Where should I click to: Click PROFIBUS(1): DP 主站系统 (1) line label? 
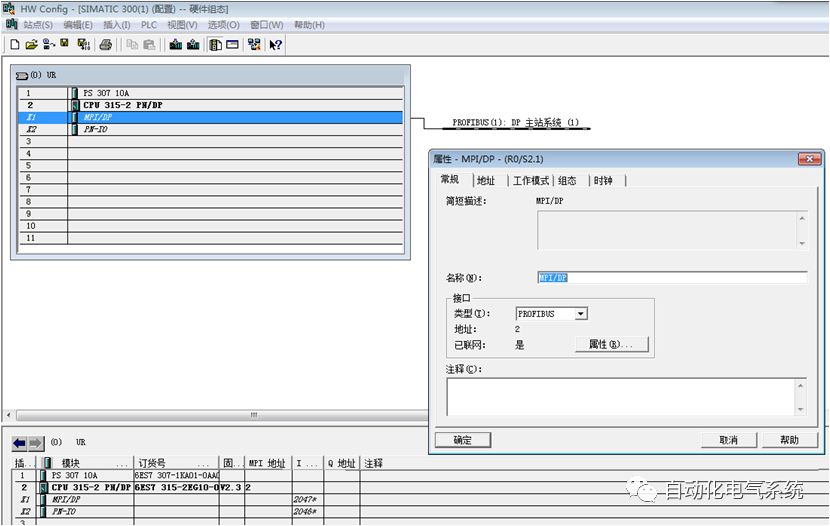point(516,122)
